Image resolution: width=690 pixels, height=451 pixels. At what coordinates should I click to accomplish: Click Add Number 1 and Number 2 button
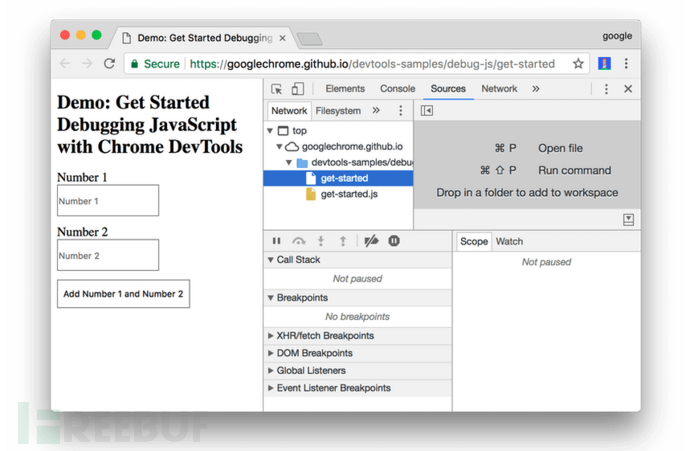pos(123,294)
